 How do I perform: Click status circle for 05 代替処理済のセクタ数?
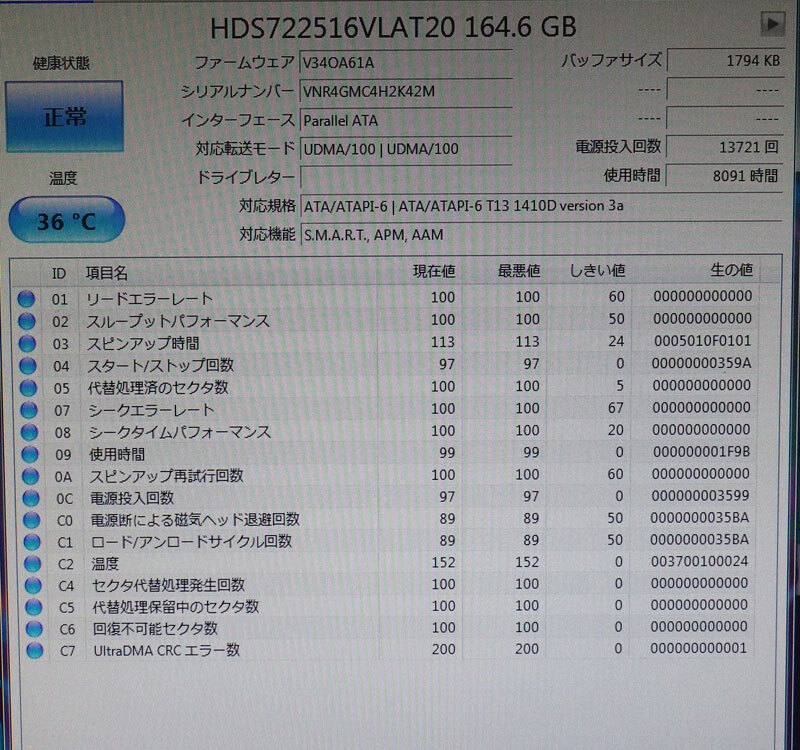28,388
